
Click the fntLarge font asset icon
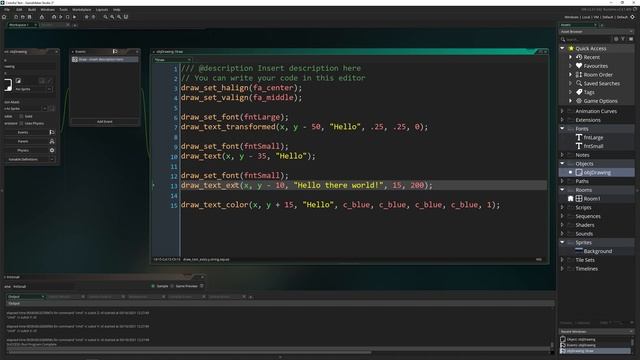click(x=579, y=138)
